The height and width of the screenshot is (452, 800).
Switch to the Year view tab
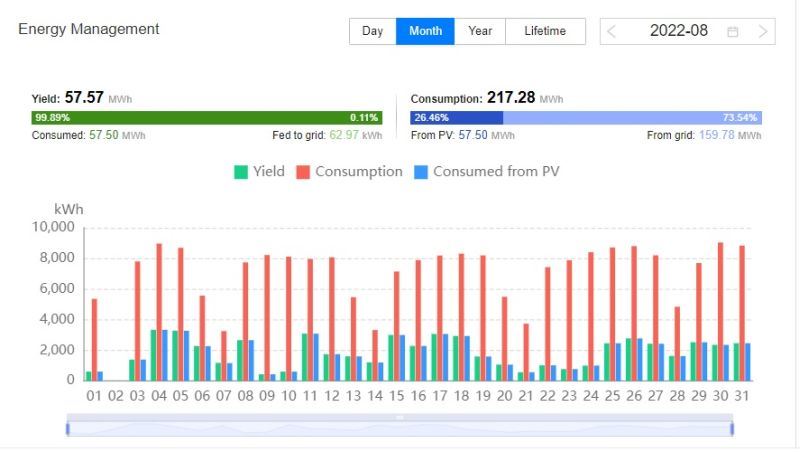(x=480, y=31)
